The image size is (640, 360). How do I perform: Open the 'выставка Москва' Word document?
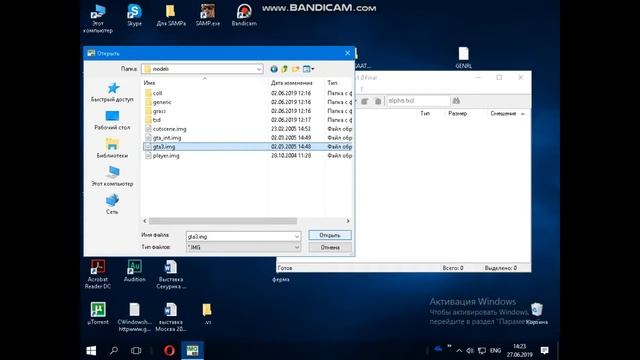click(171, 317)
